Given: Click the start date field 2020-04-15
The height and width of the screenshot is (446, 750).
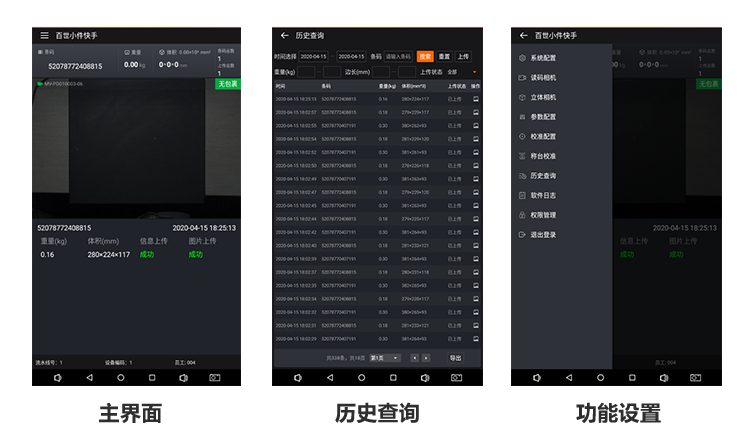Looking at the screenshot, I should (x=313, y=57).
